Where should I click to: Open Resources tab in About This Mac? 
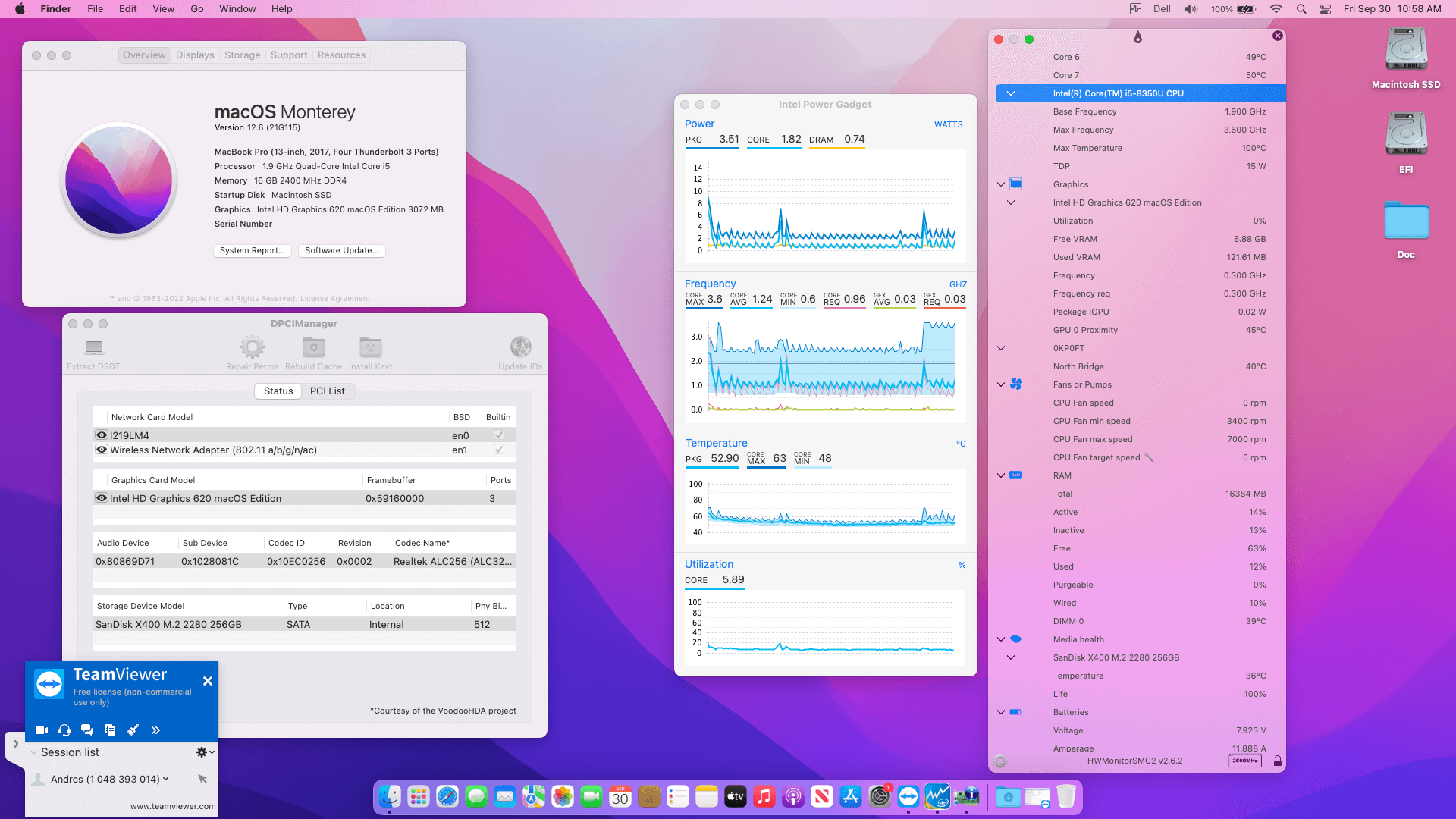pyautogui.click(x=341, y=55)
